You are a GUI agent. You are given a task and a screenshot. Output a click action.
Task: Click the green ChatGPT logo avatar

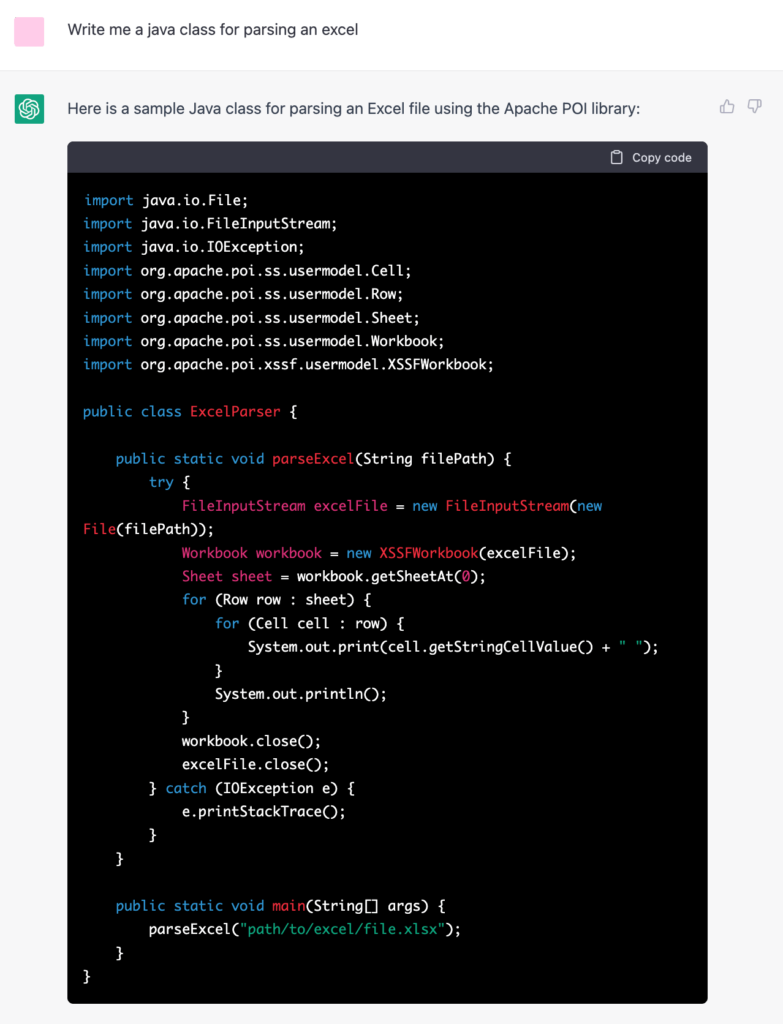[29, 108]
